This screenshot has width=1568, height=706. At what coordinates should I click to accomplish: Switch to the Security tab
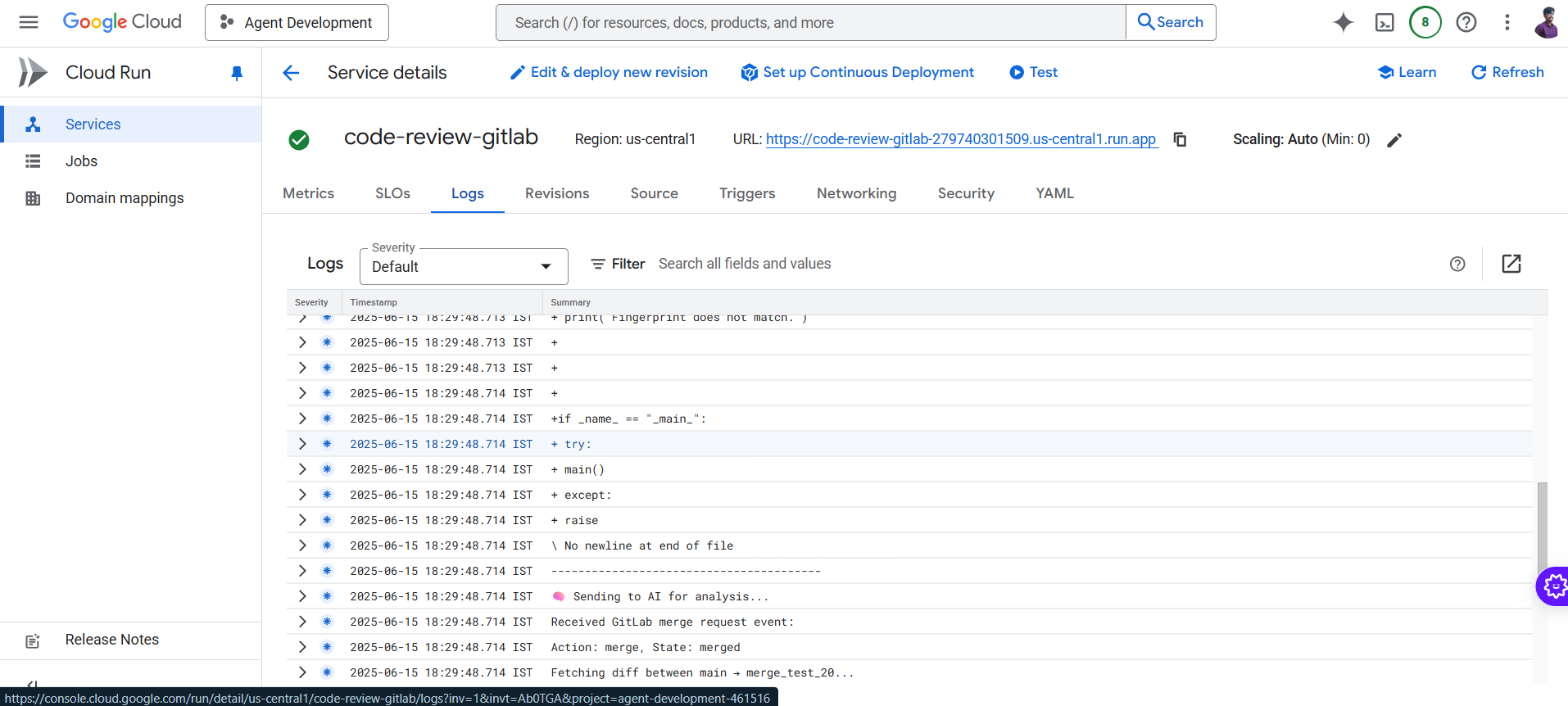(x=966, y=193)
